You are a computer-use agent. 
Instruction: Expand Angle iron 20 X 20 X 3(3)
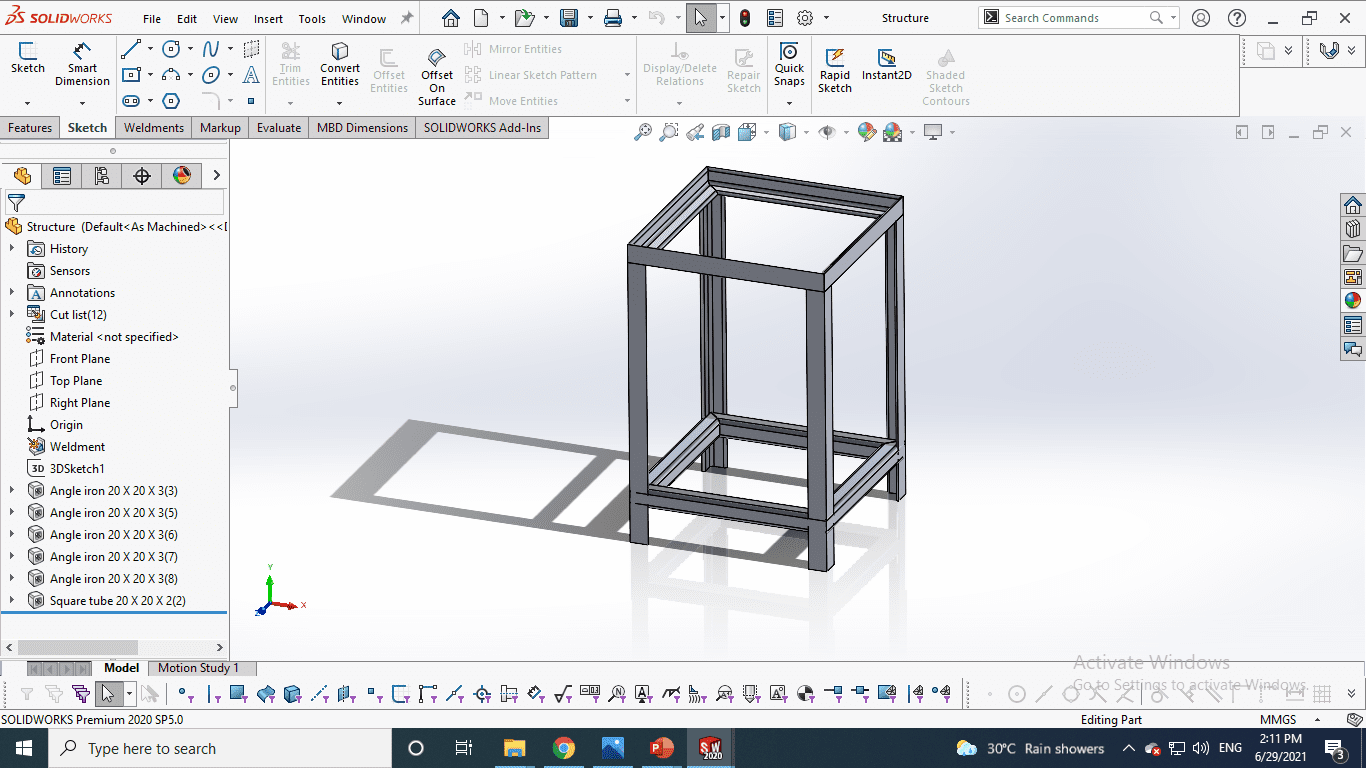click(x=12, y=491)
